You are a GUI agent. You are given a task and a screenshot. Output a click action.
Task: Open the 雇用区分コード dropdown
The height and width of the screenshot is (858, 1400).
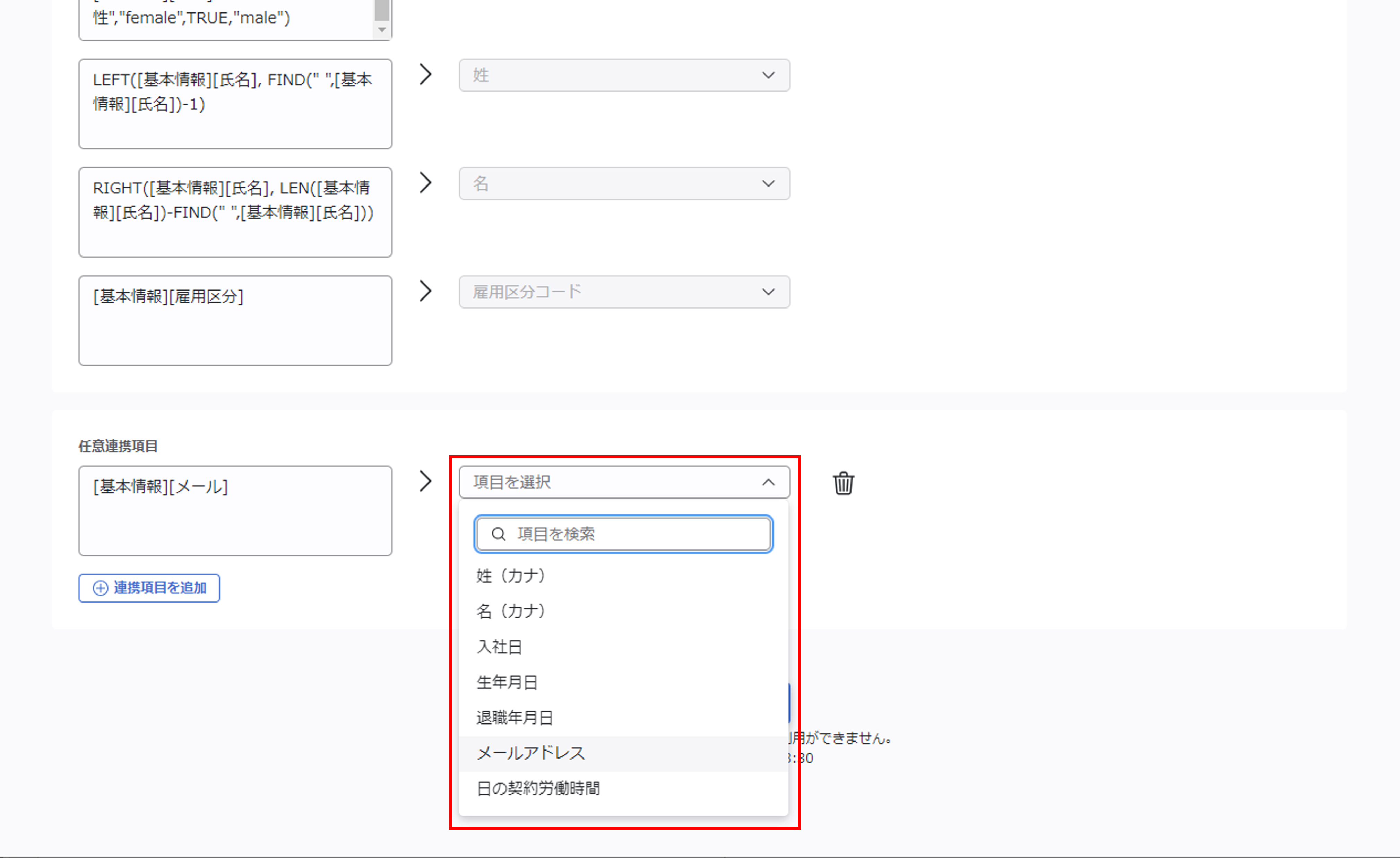coord(624,292)
